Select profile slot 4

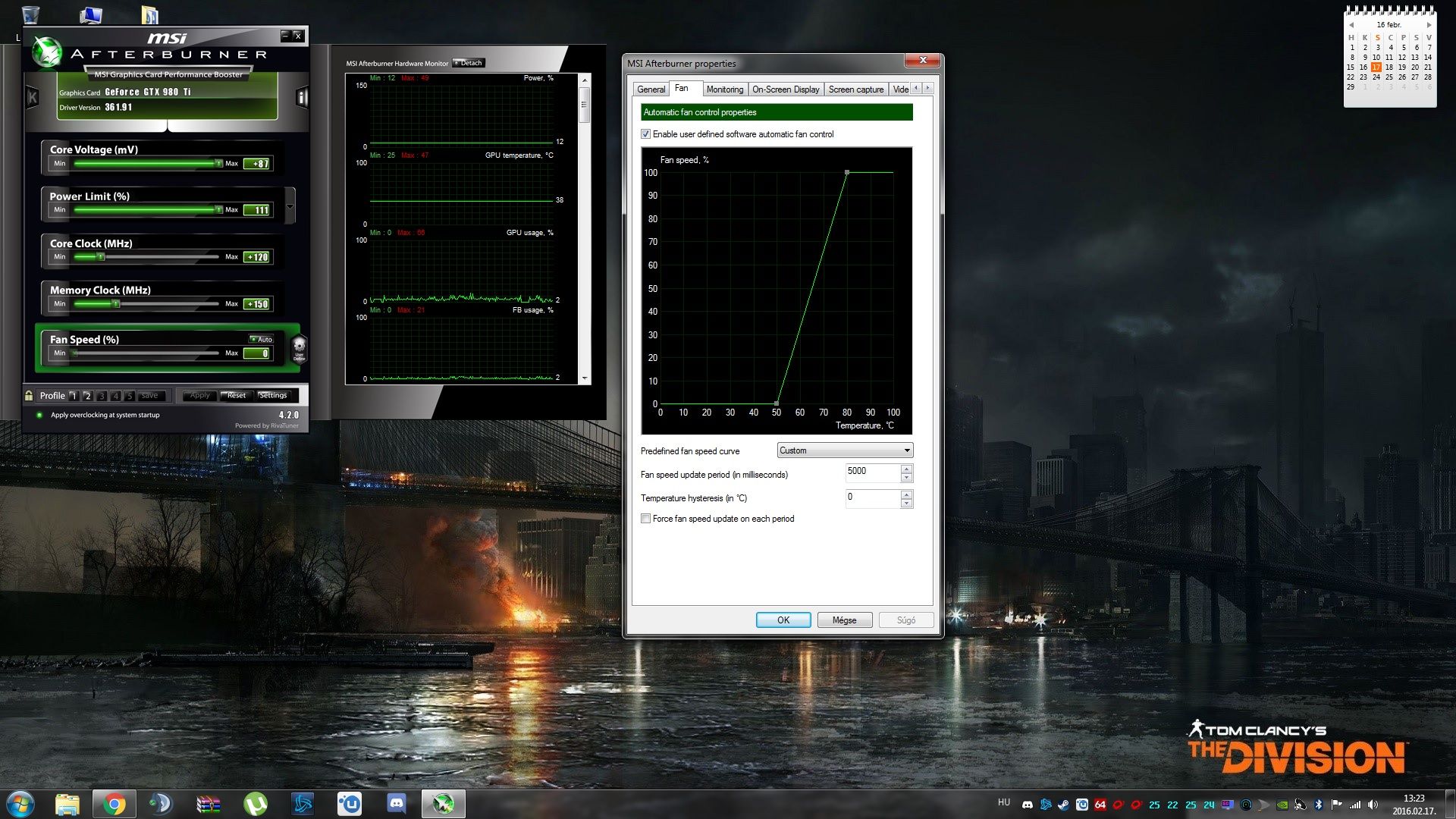[116, 395]
